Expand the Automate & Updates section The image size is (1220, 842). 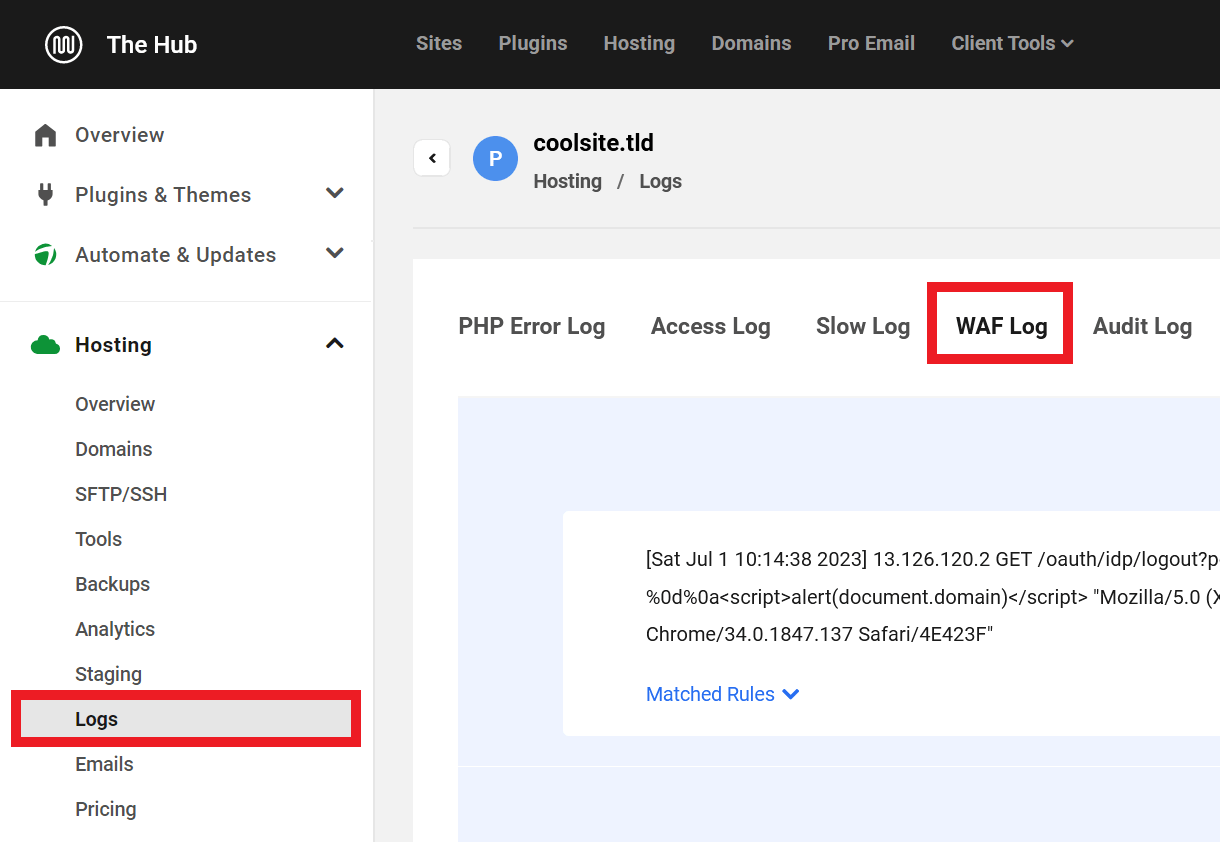click(x=335, y=253)
